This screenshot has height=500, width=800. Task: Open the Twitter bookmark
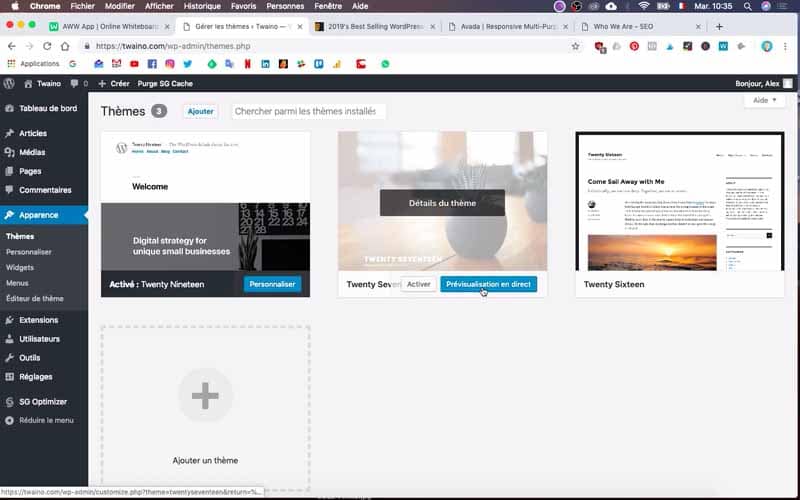[187, 64]
